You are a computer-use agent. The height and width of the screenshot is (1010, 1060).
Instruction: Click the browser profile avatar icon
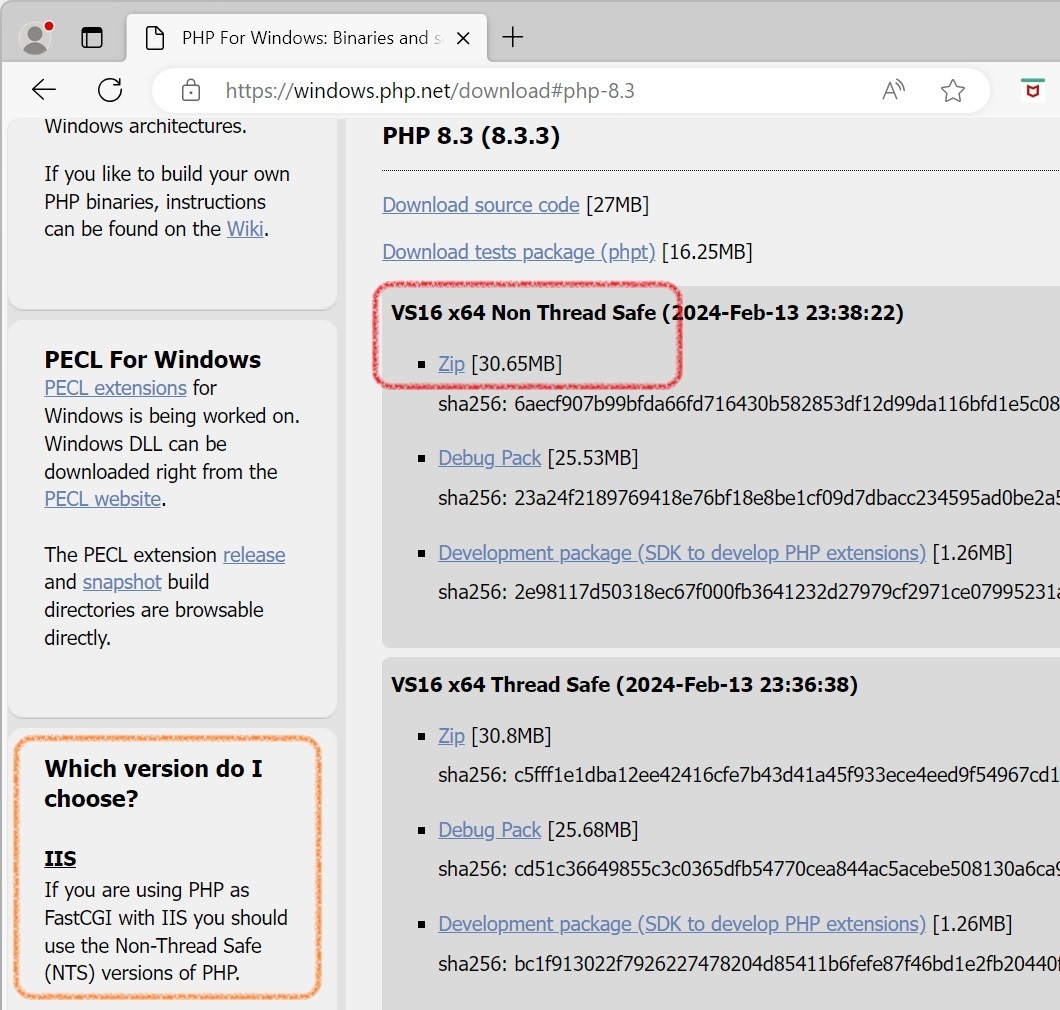[x=36, y=38]
